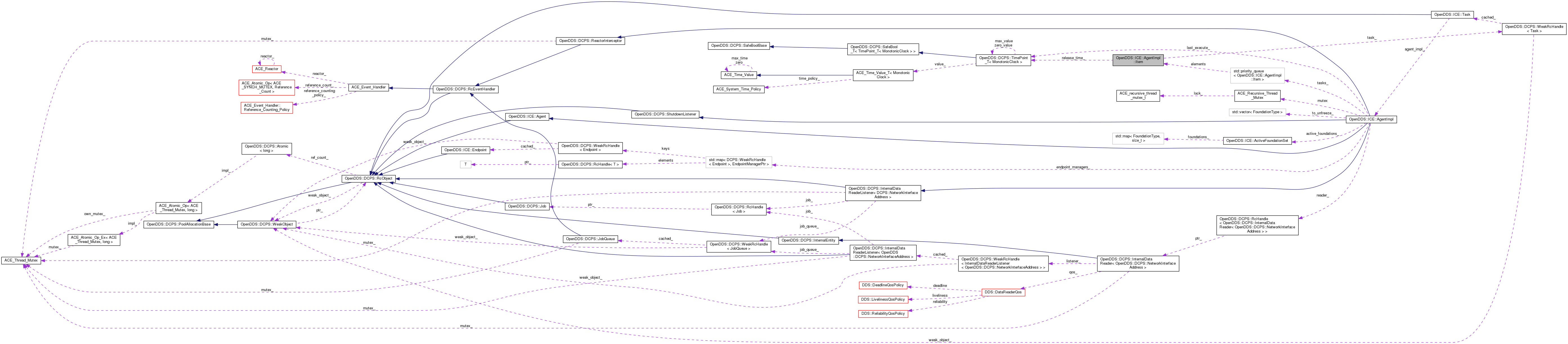The width and height of the screenshot is (1568, 344).
Task: Select the ACE_Atomic_Op< ACE_Thread_Mutex, long > node
Action: pyautogui.click(x=178, y=208)
